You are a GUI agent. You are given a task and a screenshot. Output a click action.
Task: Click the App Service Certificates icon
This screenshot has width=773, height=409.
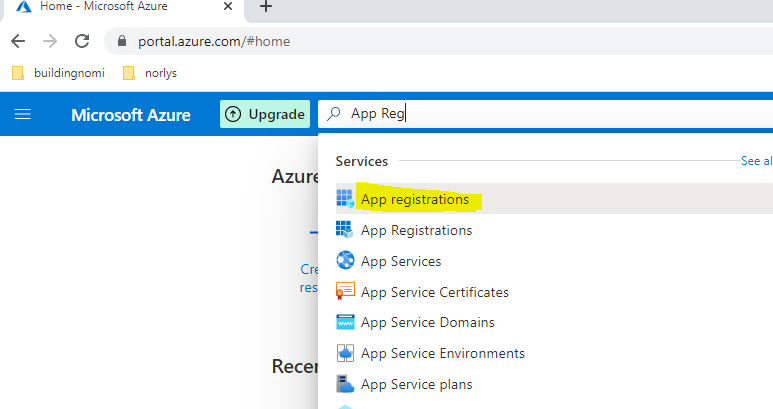345,291
